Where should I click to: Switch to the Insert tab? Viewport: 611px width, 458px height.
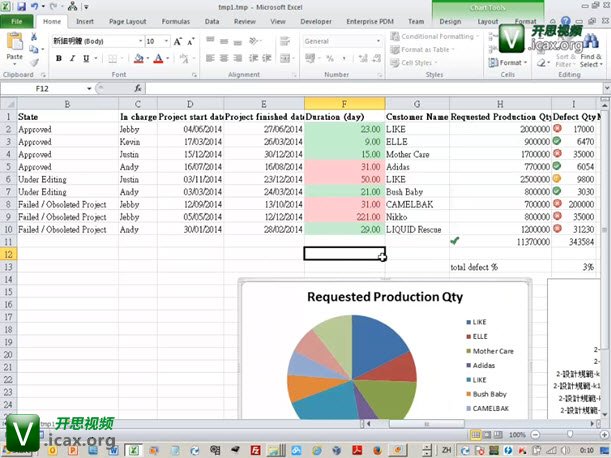[85, 21]
